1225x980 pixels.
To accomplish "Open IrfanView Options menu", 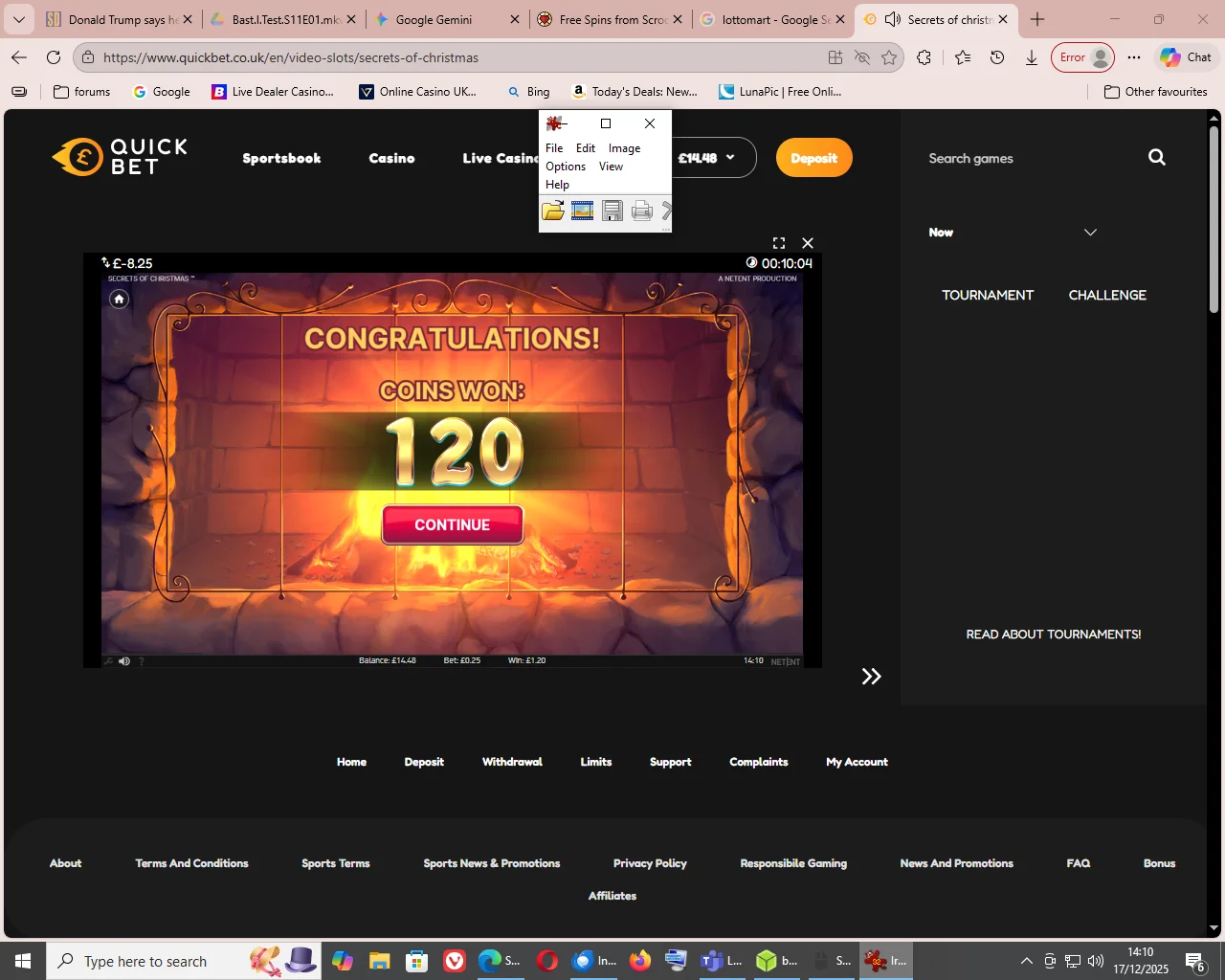I will click(x=566, y=167).
